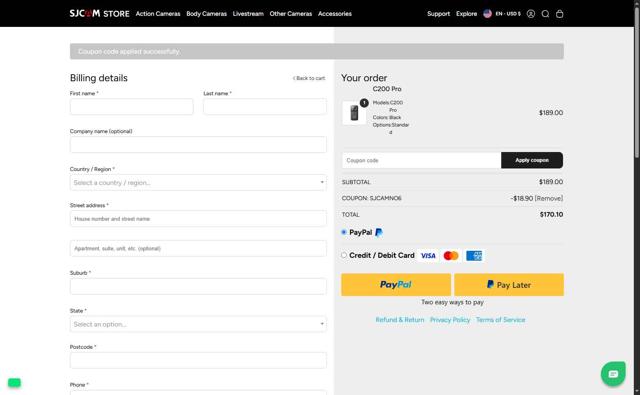Open the State dropdown
The width and height of the screenshot is (640, 395).
(198, 324)
